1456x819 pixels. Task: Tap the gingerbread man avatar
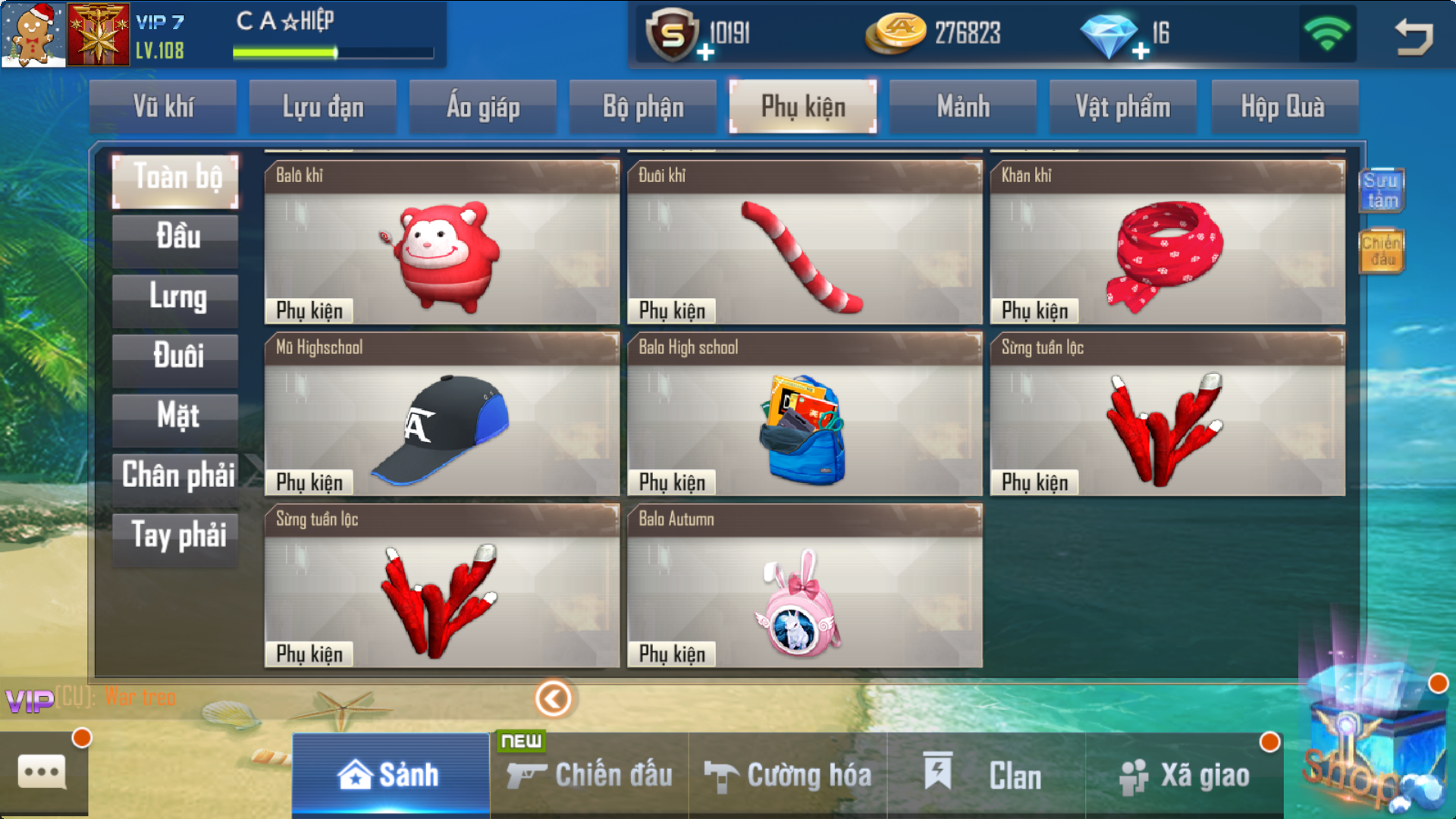tap(33, 34)
